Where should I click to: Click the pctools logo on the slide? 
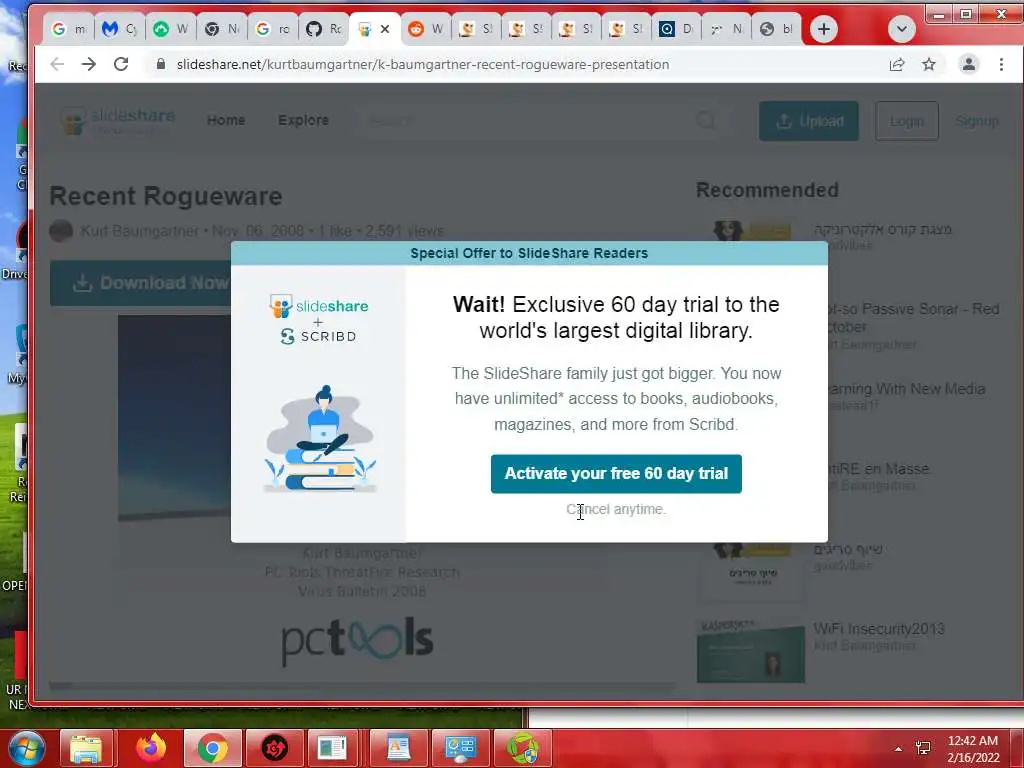(357, 640)
